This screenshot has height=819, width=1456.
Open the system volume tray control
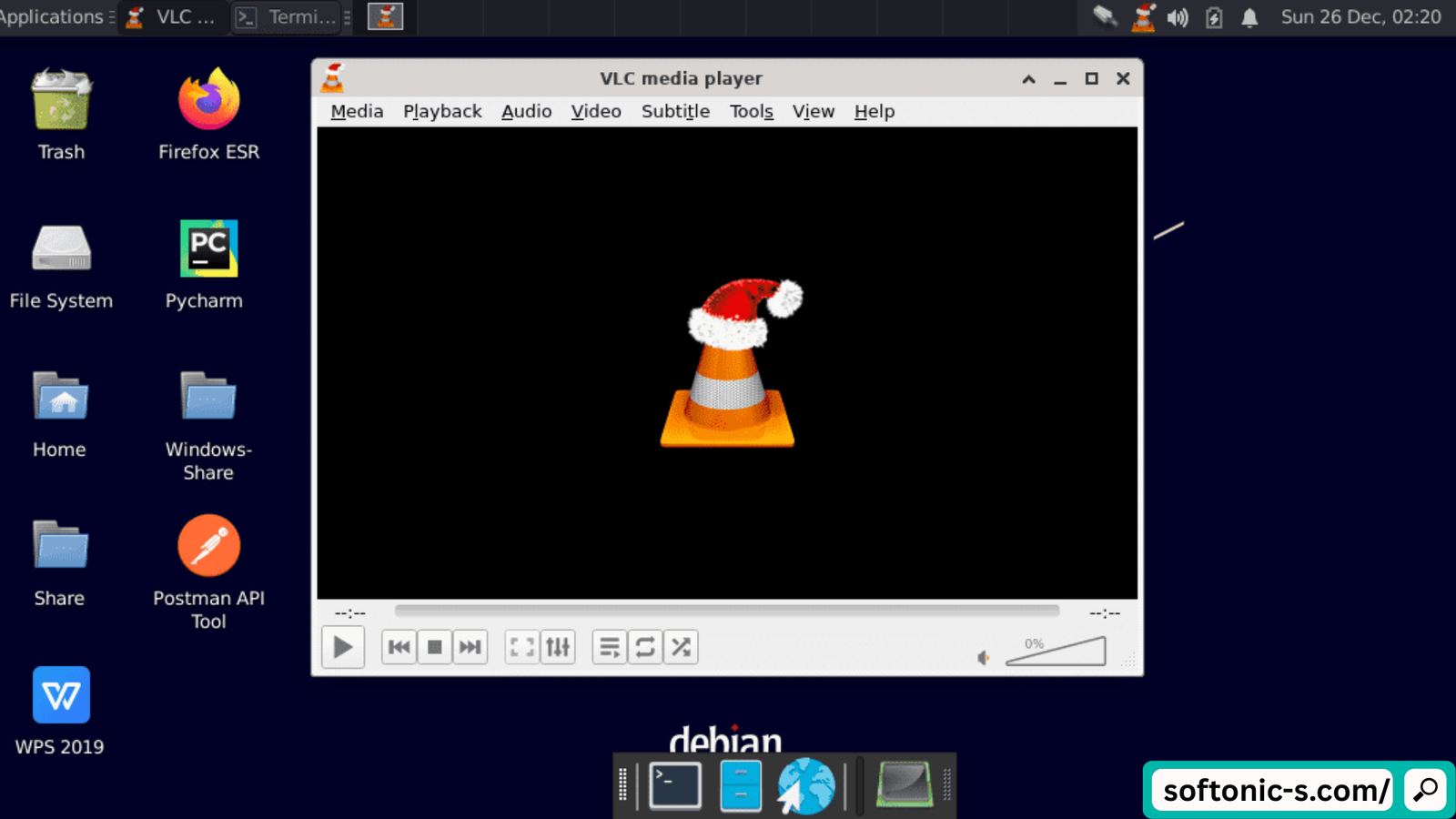point(1178,17)
